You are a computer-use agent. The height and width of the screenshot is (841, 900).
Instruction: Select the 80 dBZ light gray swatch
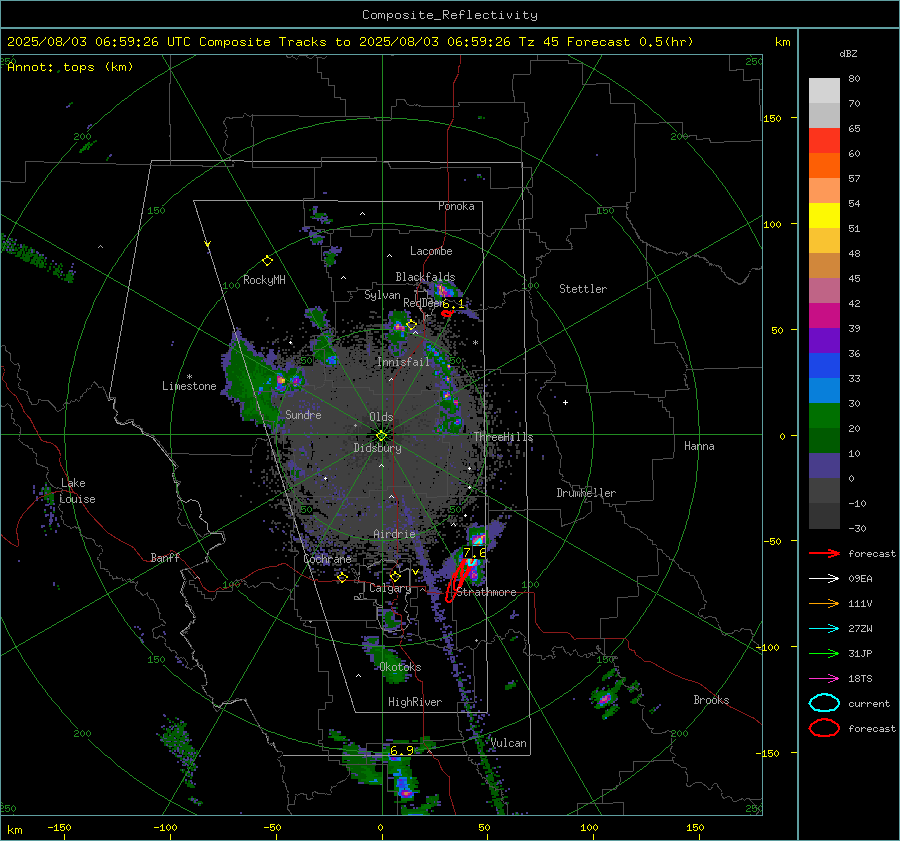(824, 90)
